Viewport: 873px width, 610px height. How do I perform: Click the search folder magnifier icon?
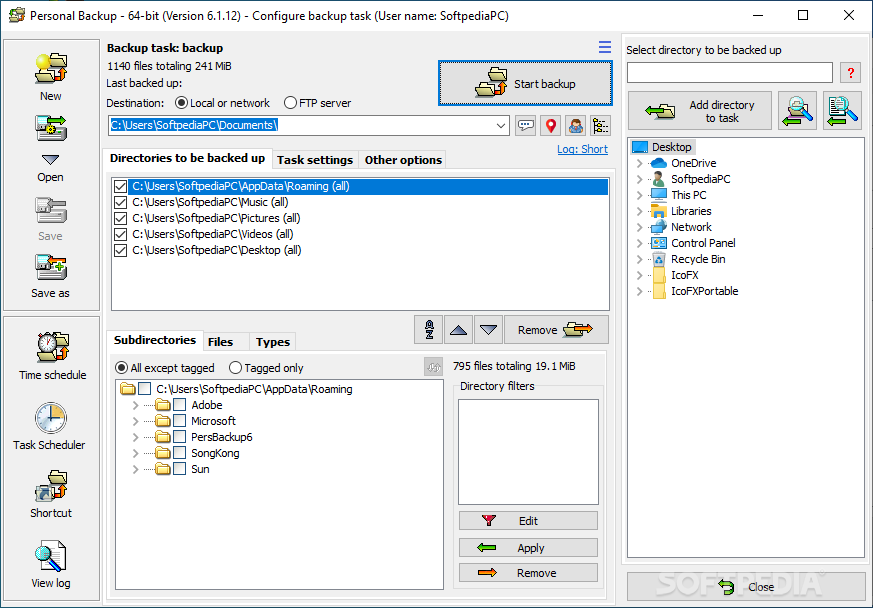tap(797, 111)
